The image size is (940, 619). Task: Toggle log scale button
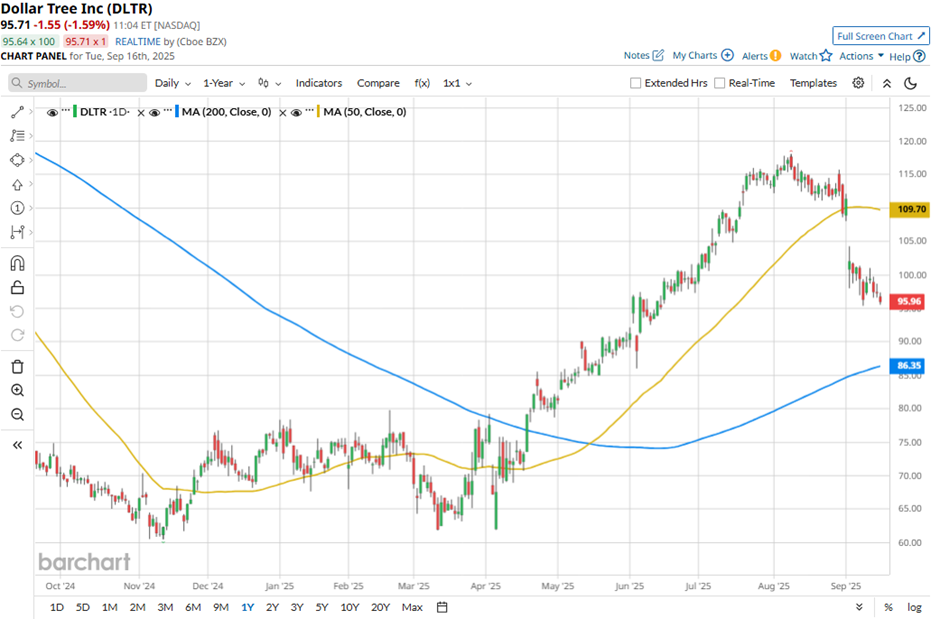point(914,607)
